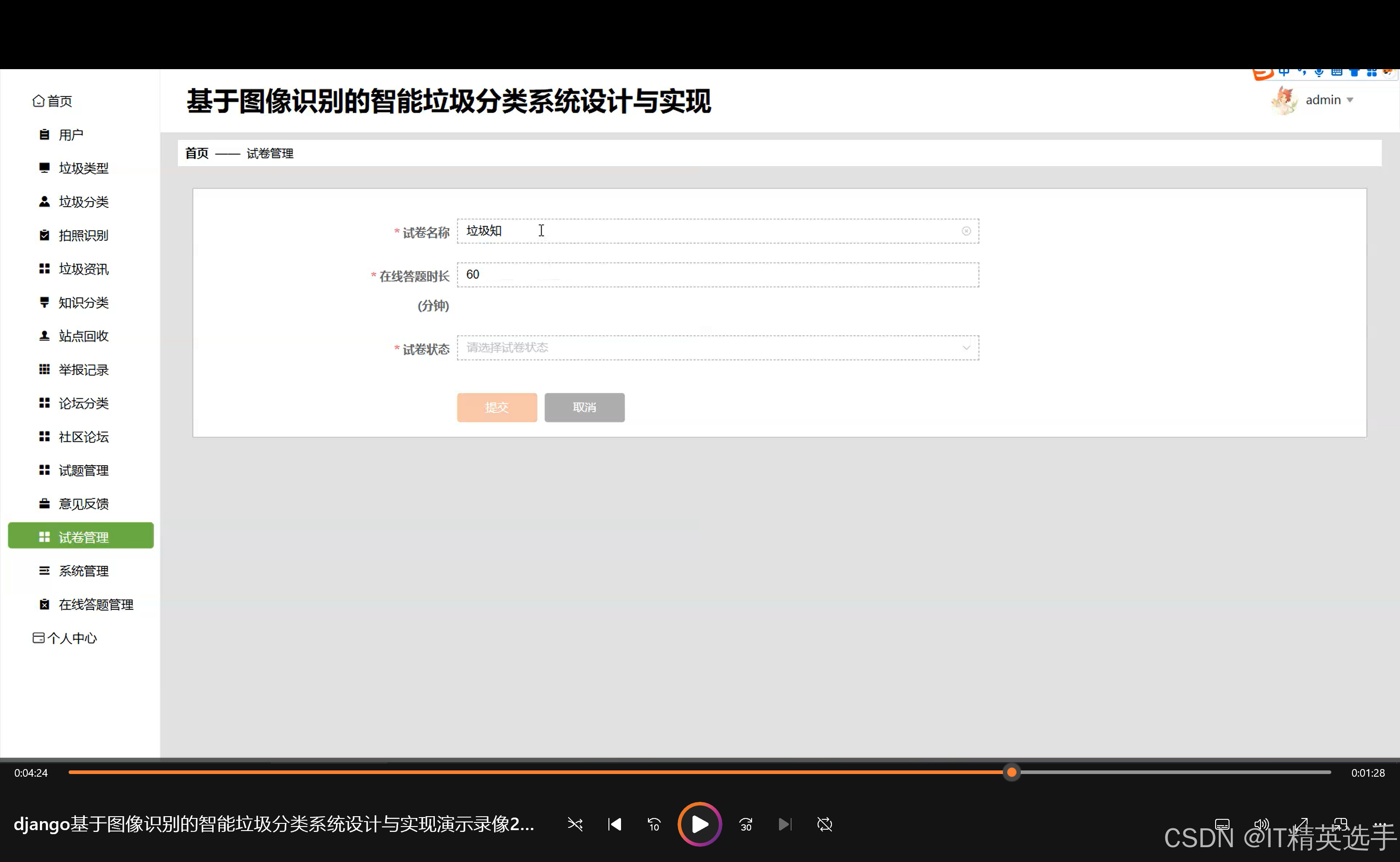Submit the form with 提交 button

(497, 408)
